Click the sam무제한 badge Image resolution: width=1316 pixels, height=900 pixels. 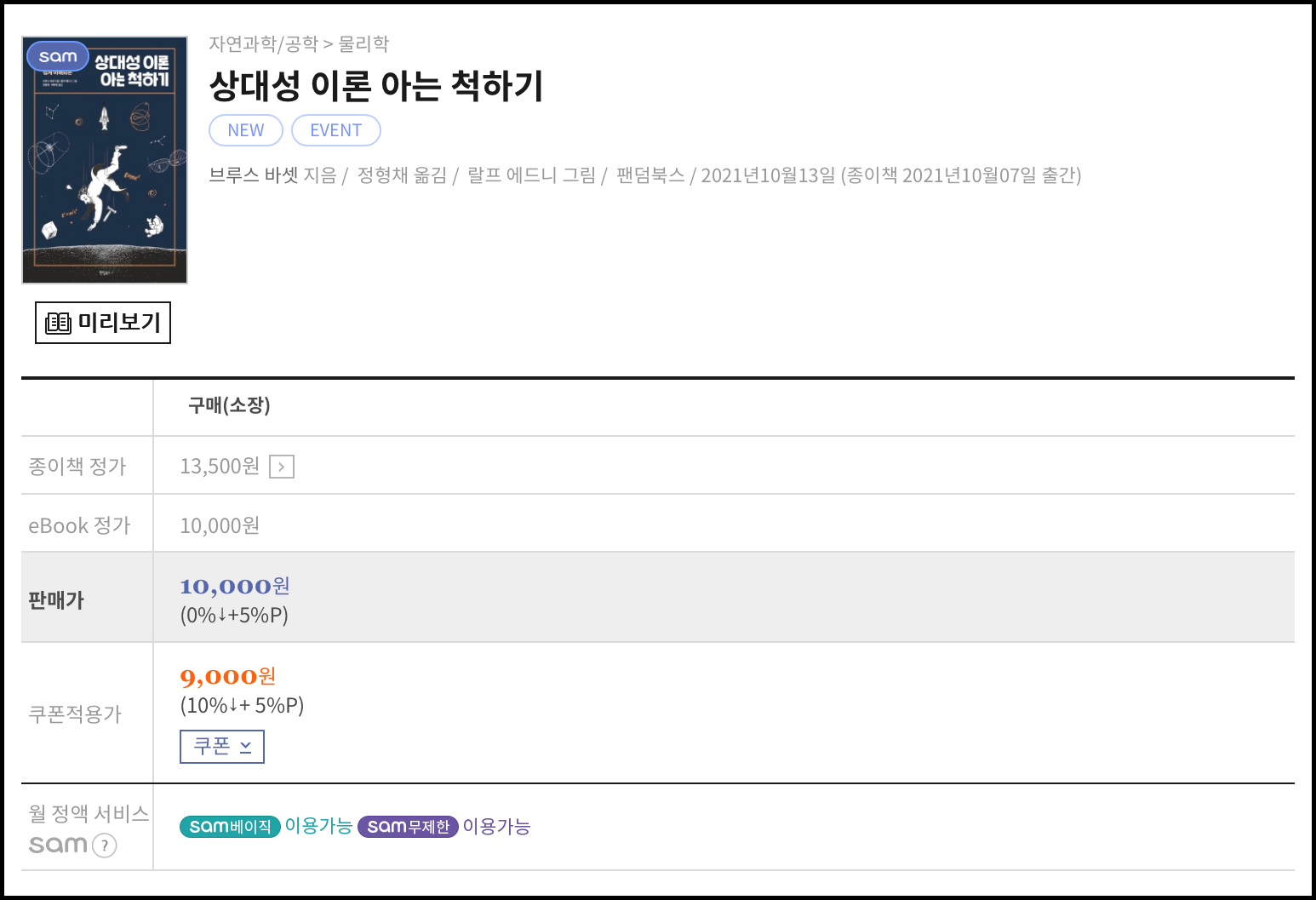pyautogui.click(x=408, y=827)
